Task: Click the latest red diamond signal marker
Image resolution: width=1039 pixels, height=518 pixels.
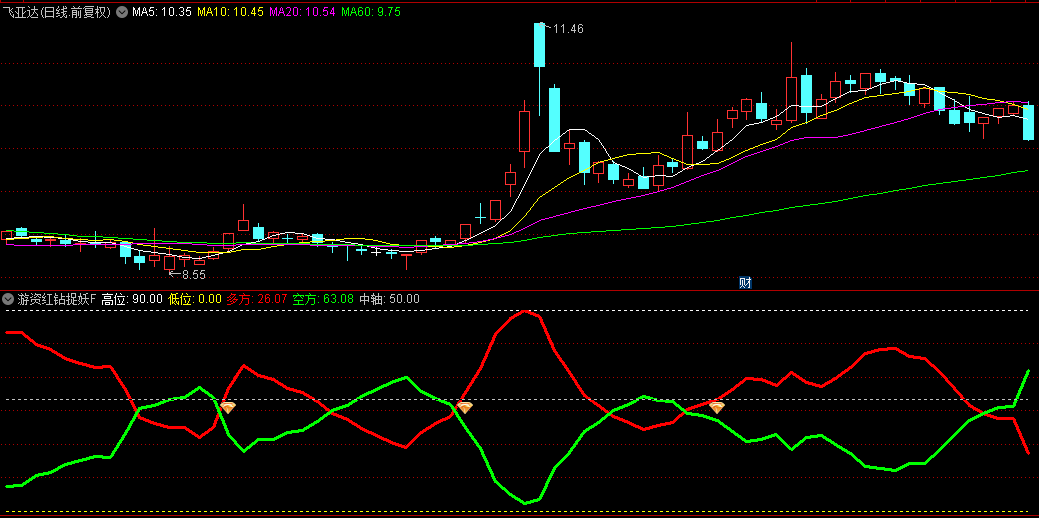Action: click(x=717, y=407)
